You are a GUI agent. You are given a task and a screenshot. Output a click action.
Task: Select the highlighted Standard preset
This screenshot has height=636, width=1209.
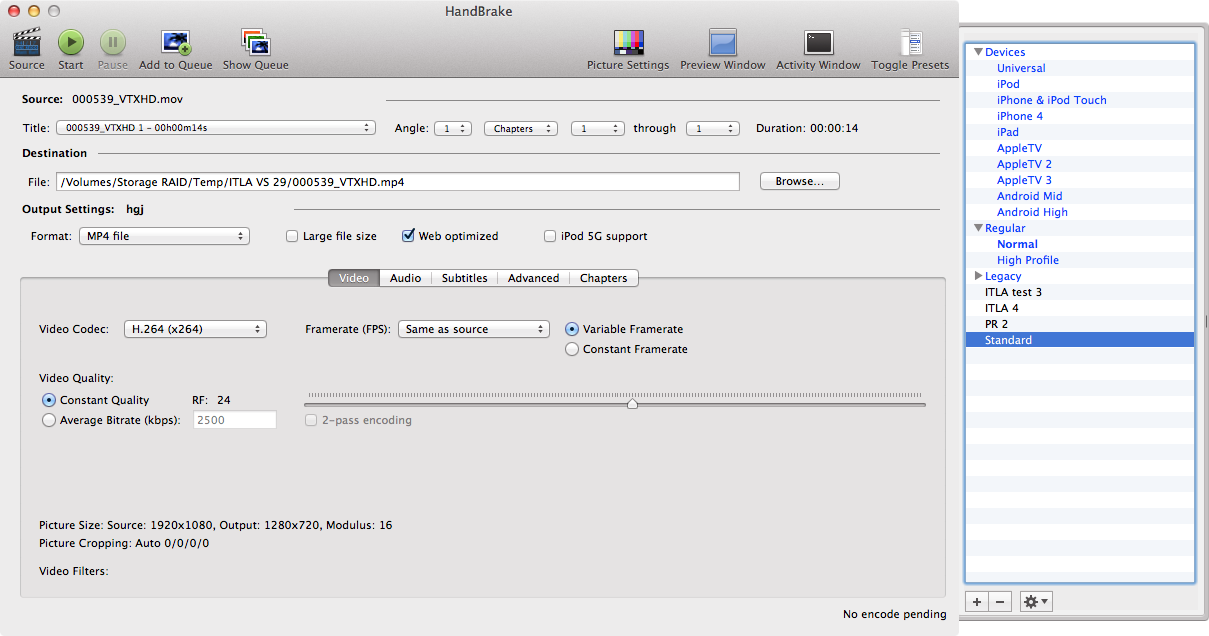click(x=1080, y=340)
